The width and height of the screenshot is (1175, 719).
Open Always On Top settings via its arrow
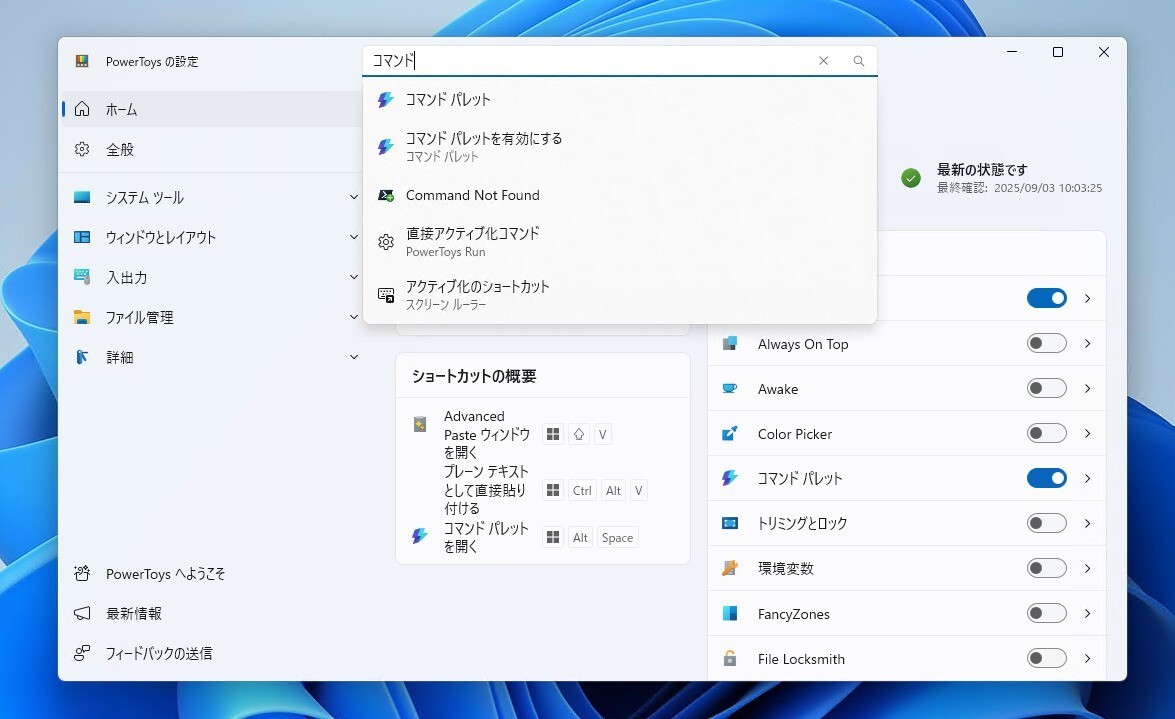[x=1087, y=343]
